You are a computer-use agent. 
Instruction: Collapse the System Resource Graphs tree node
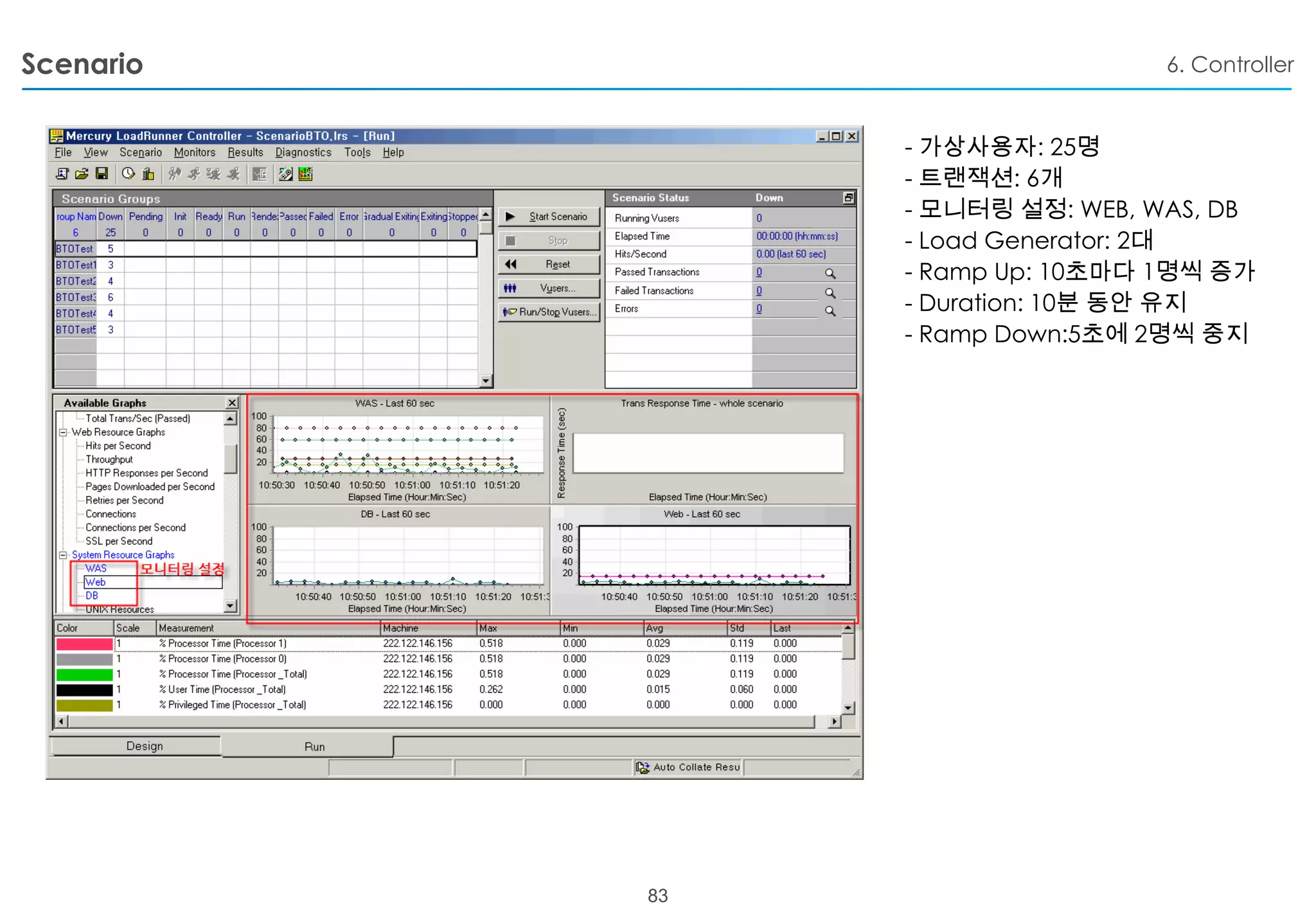point(63,555)
